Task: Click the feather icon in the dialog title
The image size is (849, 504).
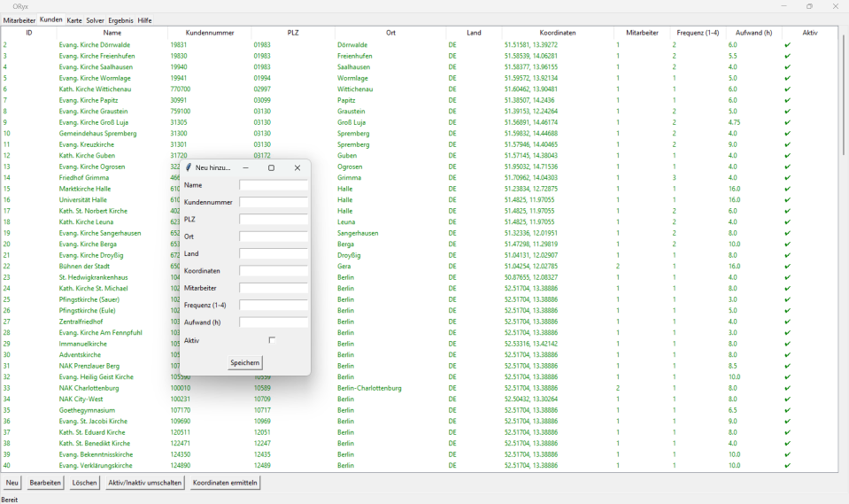Action: point(188,168)
